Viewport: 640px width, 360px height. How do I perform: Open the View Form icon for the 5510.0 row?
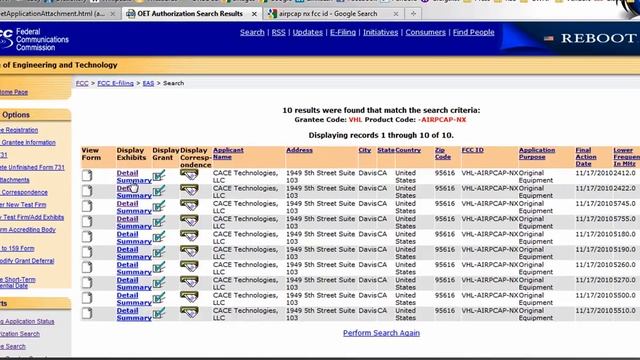click(x=87, y=313)
